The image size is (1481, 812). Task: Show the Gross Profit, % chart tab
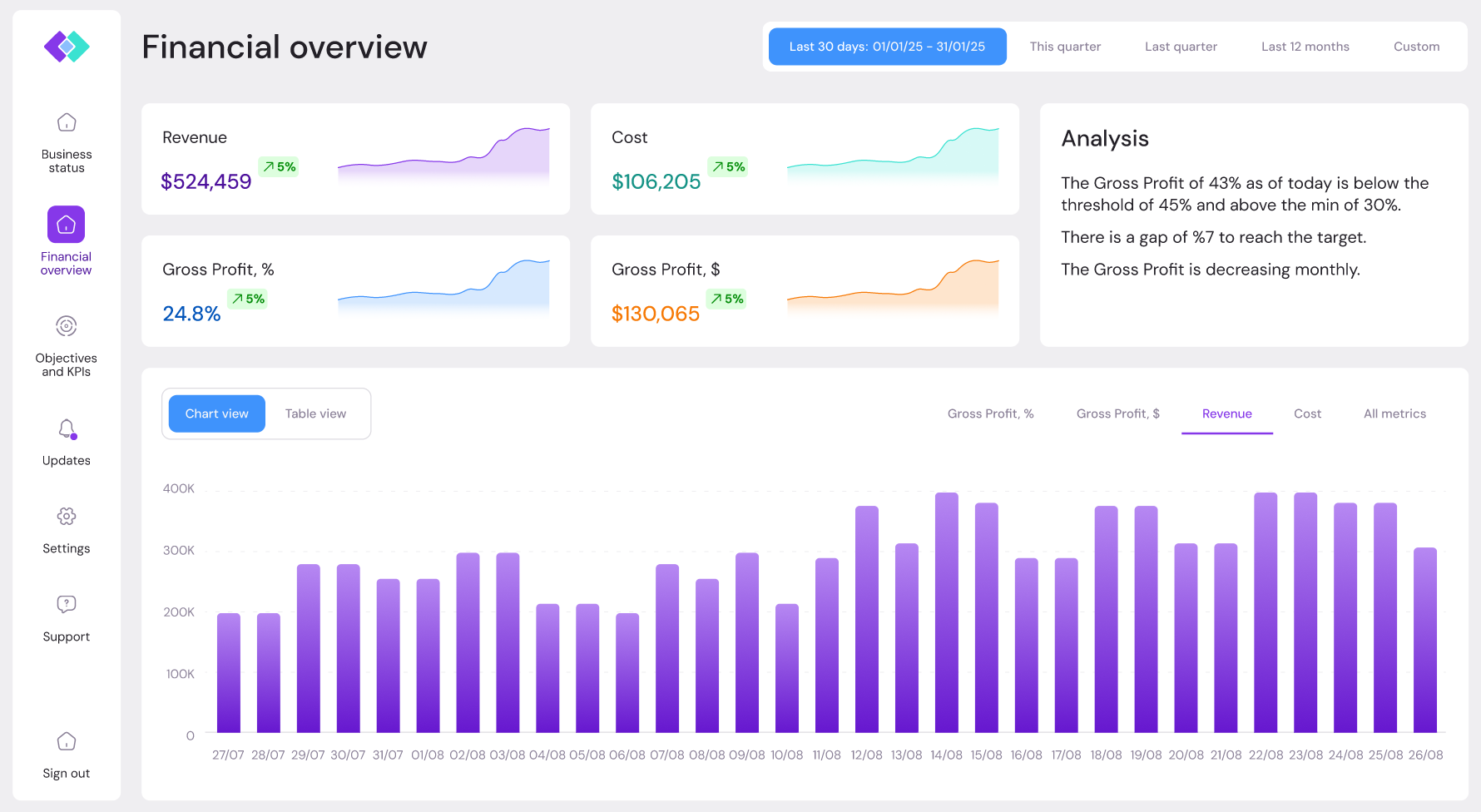990,413
